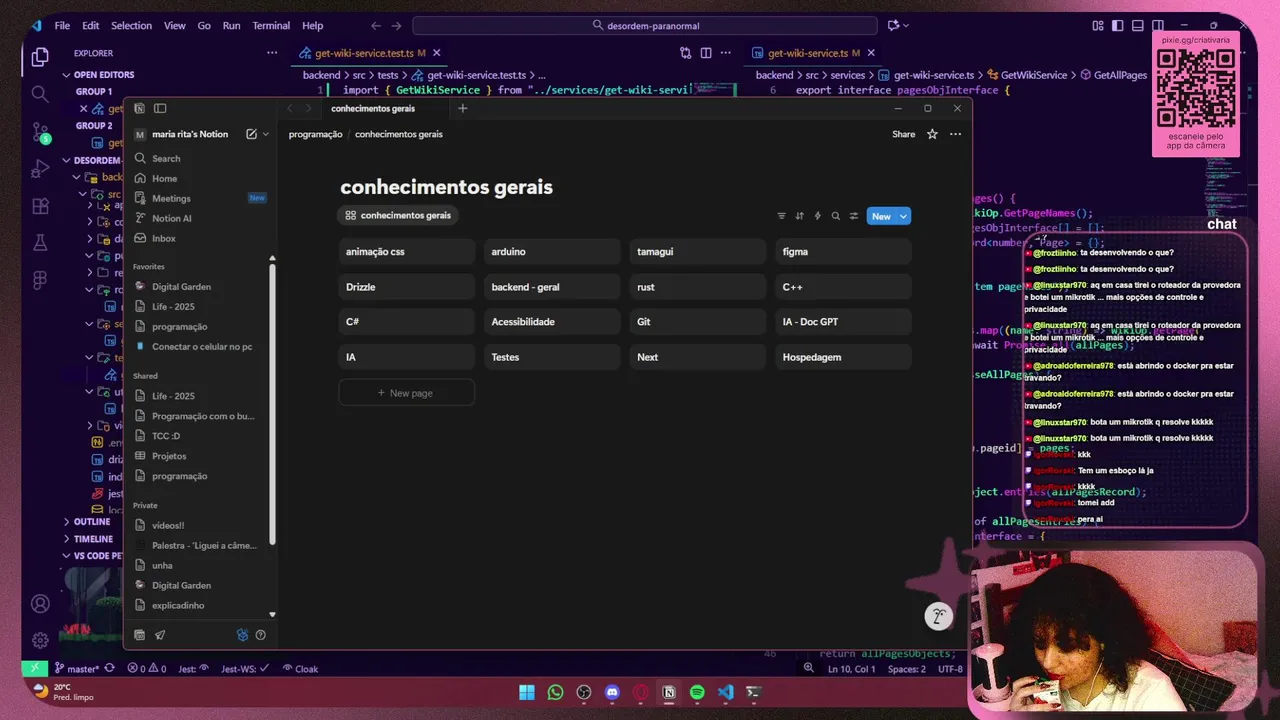Viewport: 1280px width, 720px height.
Task: Open VS Code File menu
Action: point(62,26)
